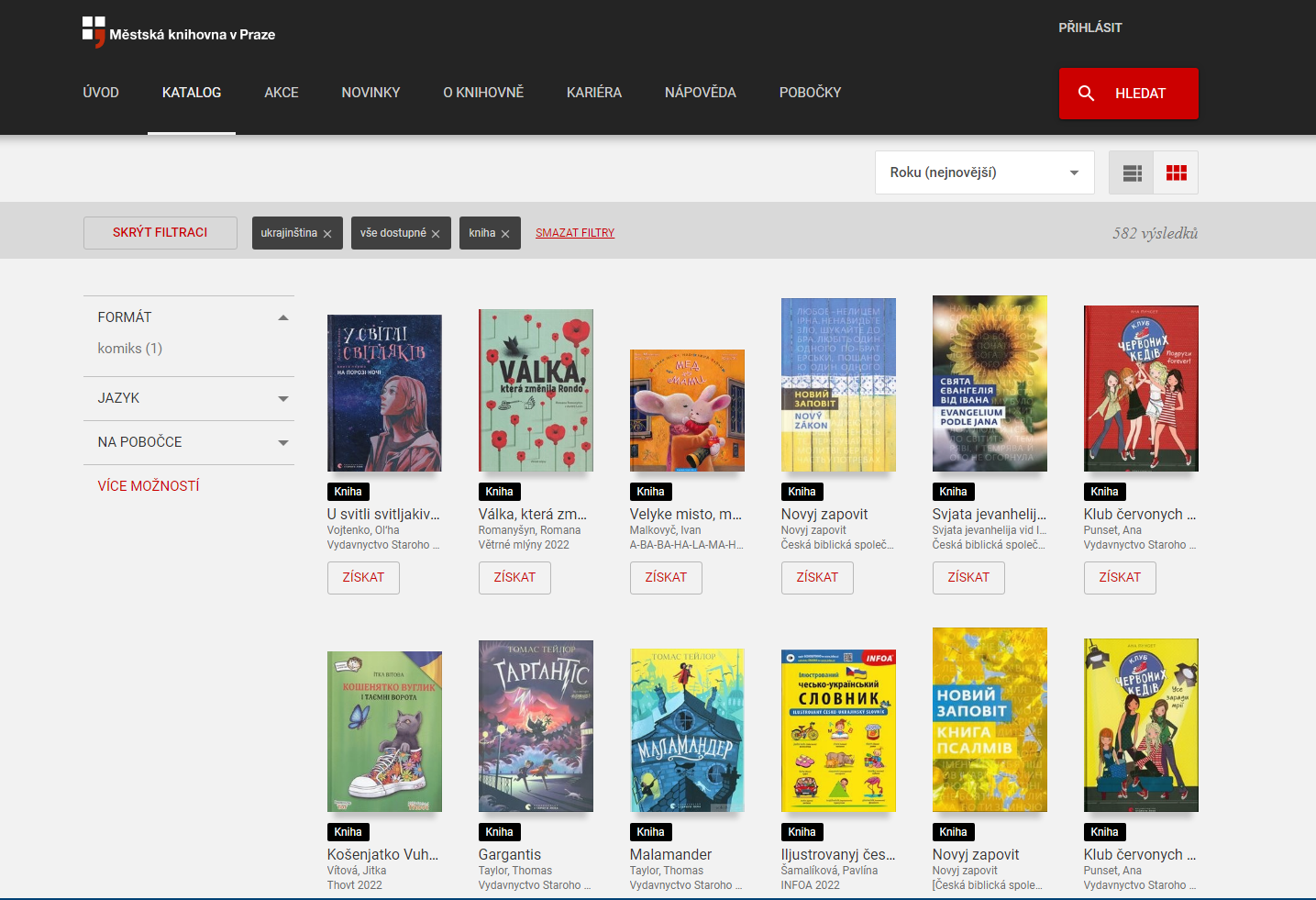The image size is (1316, 900).
Task: Click ZÍSKAT for U svitli svitljakiv
Action: click(363, 578)
